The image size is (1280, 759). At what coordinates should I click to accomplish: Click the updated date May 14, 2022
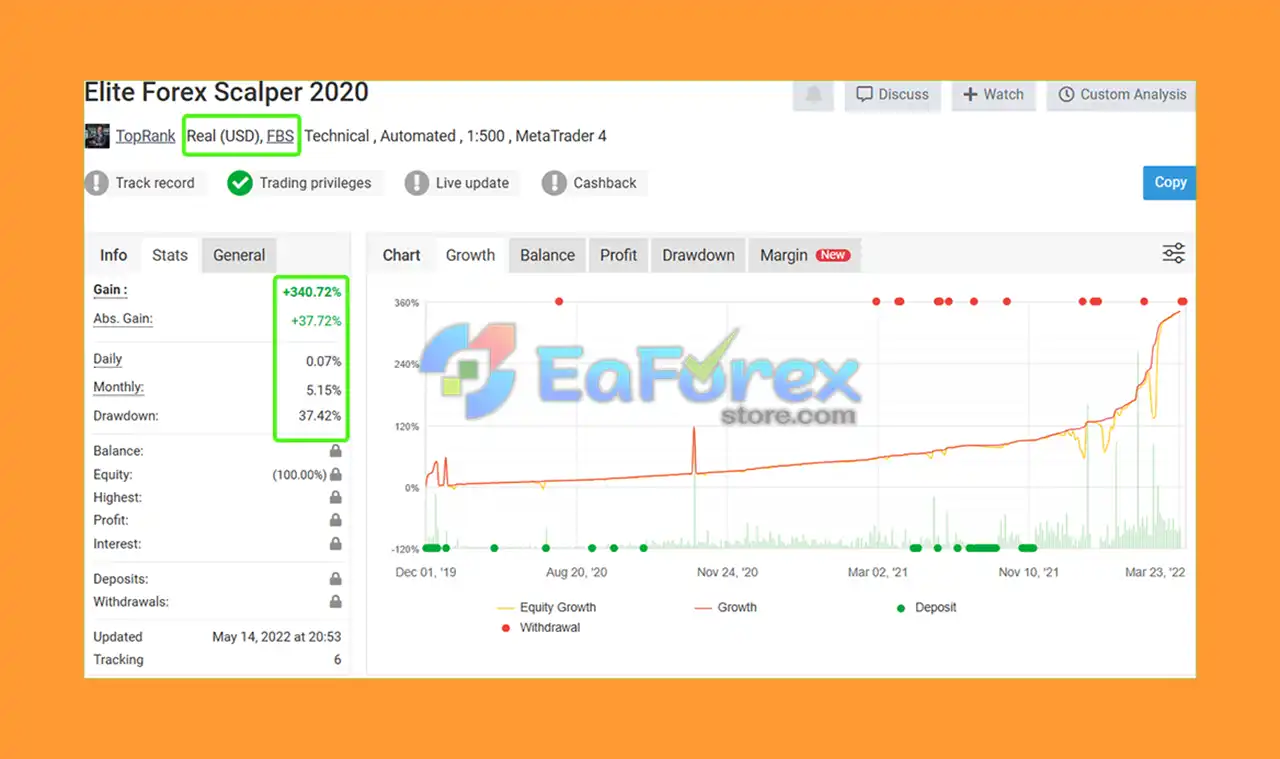(x=277, y=637)
